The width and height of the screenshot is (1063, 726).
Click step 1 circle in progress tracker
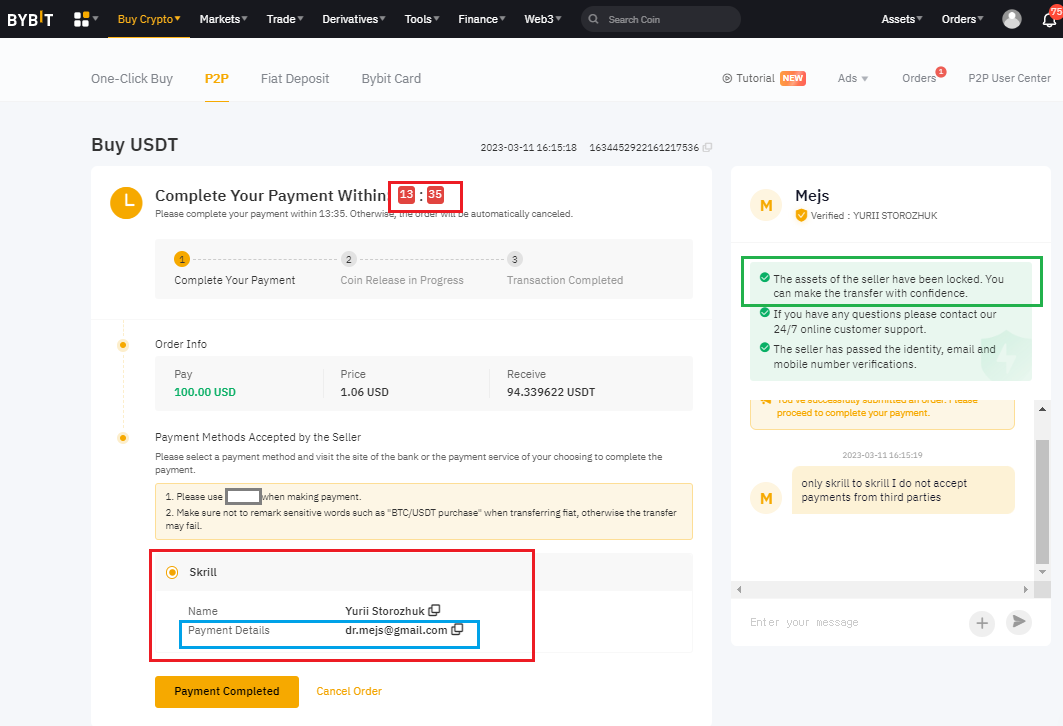[x=182, y=259]
